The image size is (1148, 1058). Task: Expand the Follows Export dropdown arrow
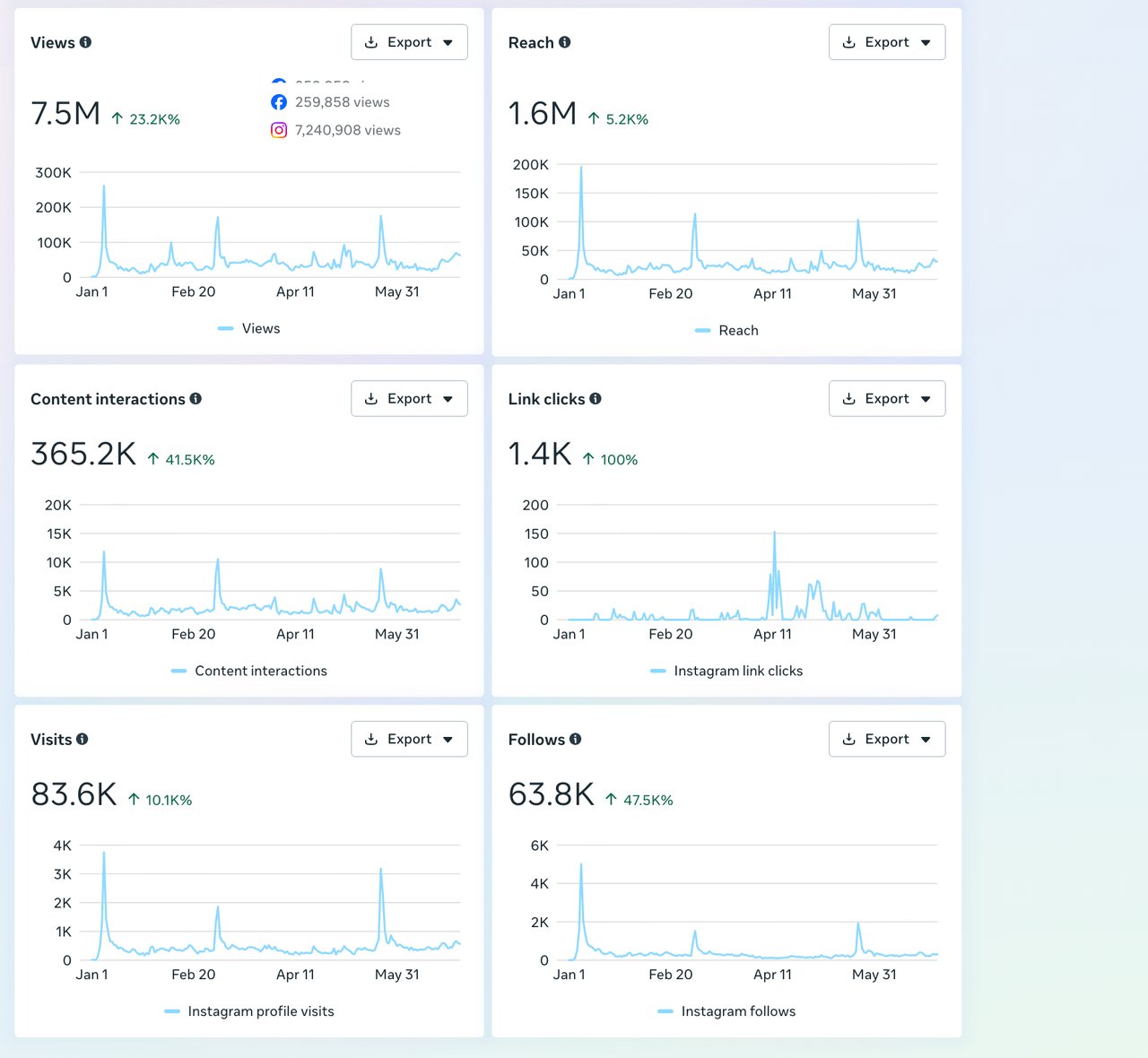926,741
